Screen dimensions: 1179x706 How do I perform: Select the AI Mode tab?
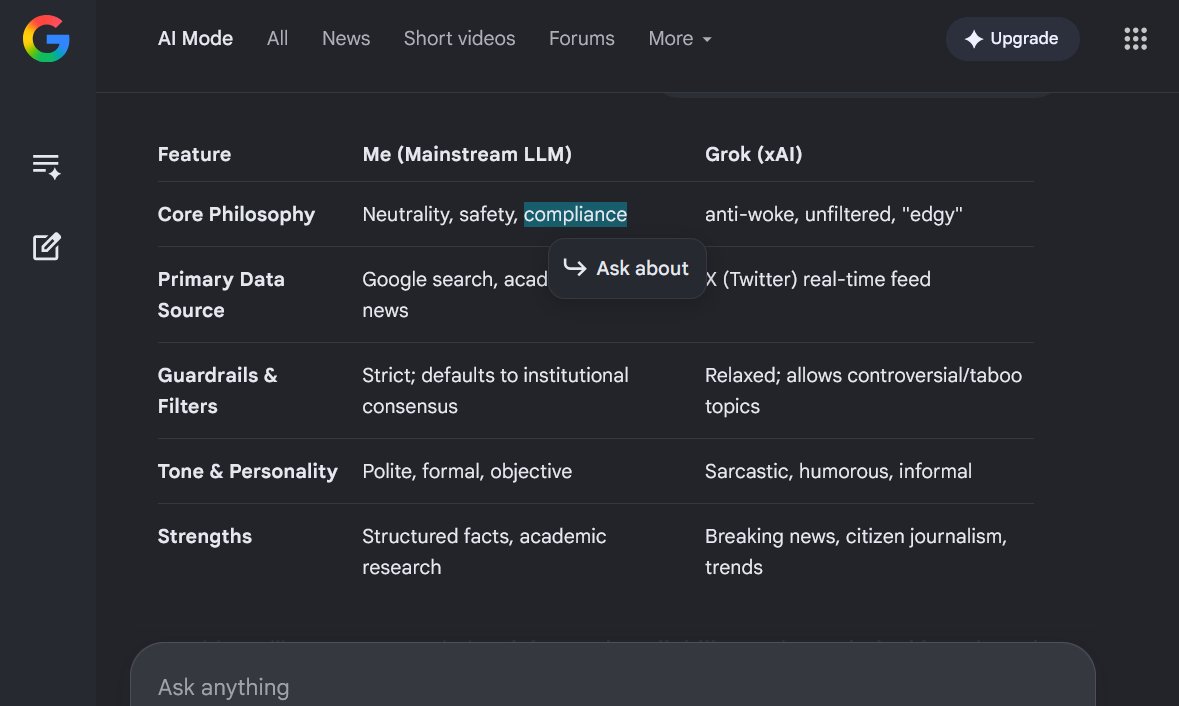click(x=195, y=38)
